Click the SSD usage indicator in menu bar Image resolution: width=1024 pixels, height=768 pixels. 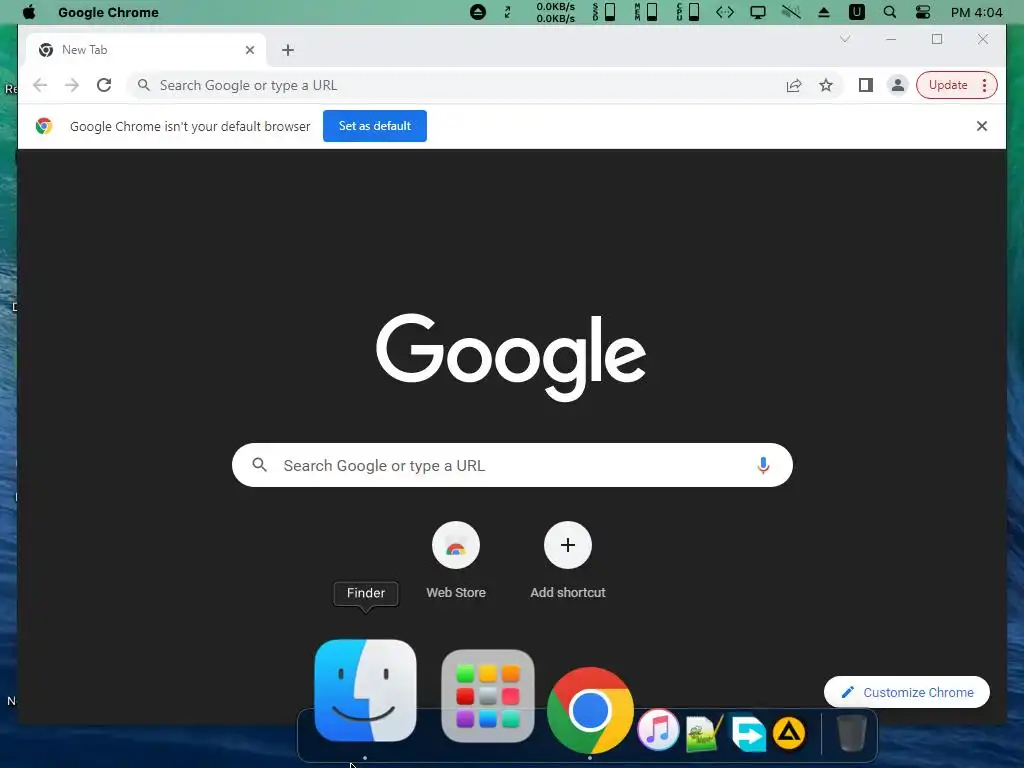(604, 12)
